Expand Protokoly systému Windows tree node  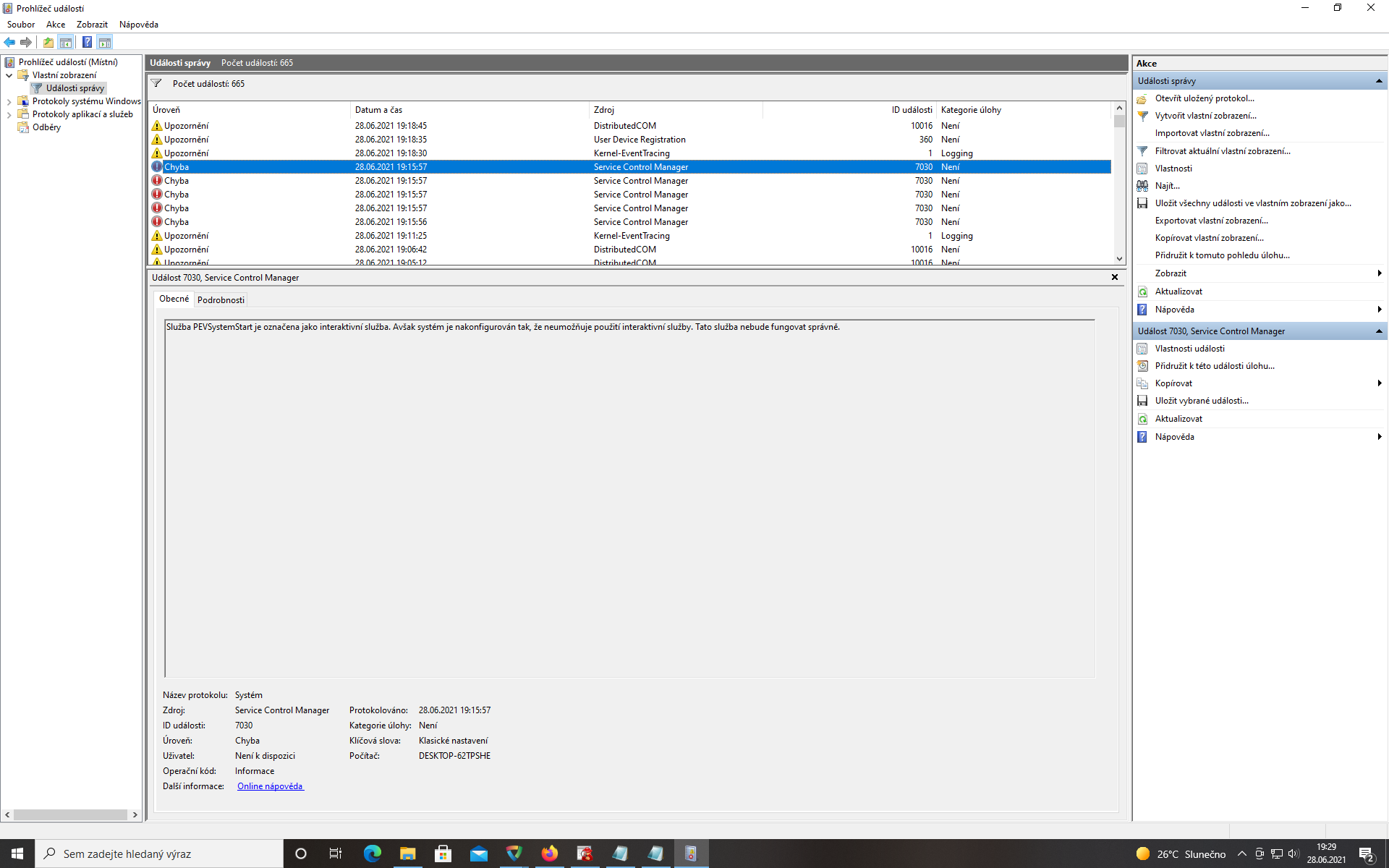(9, 102)
